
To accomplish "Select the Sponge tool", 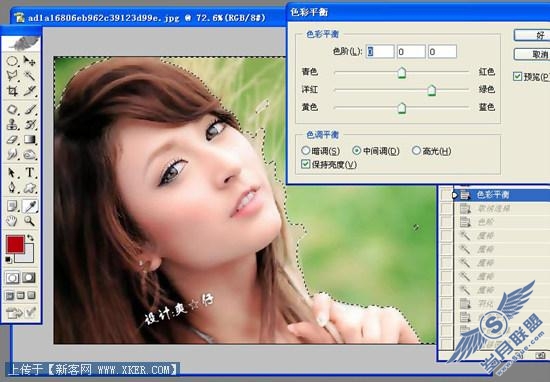I will [30, 154].
